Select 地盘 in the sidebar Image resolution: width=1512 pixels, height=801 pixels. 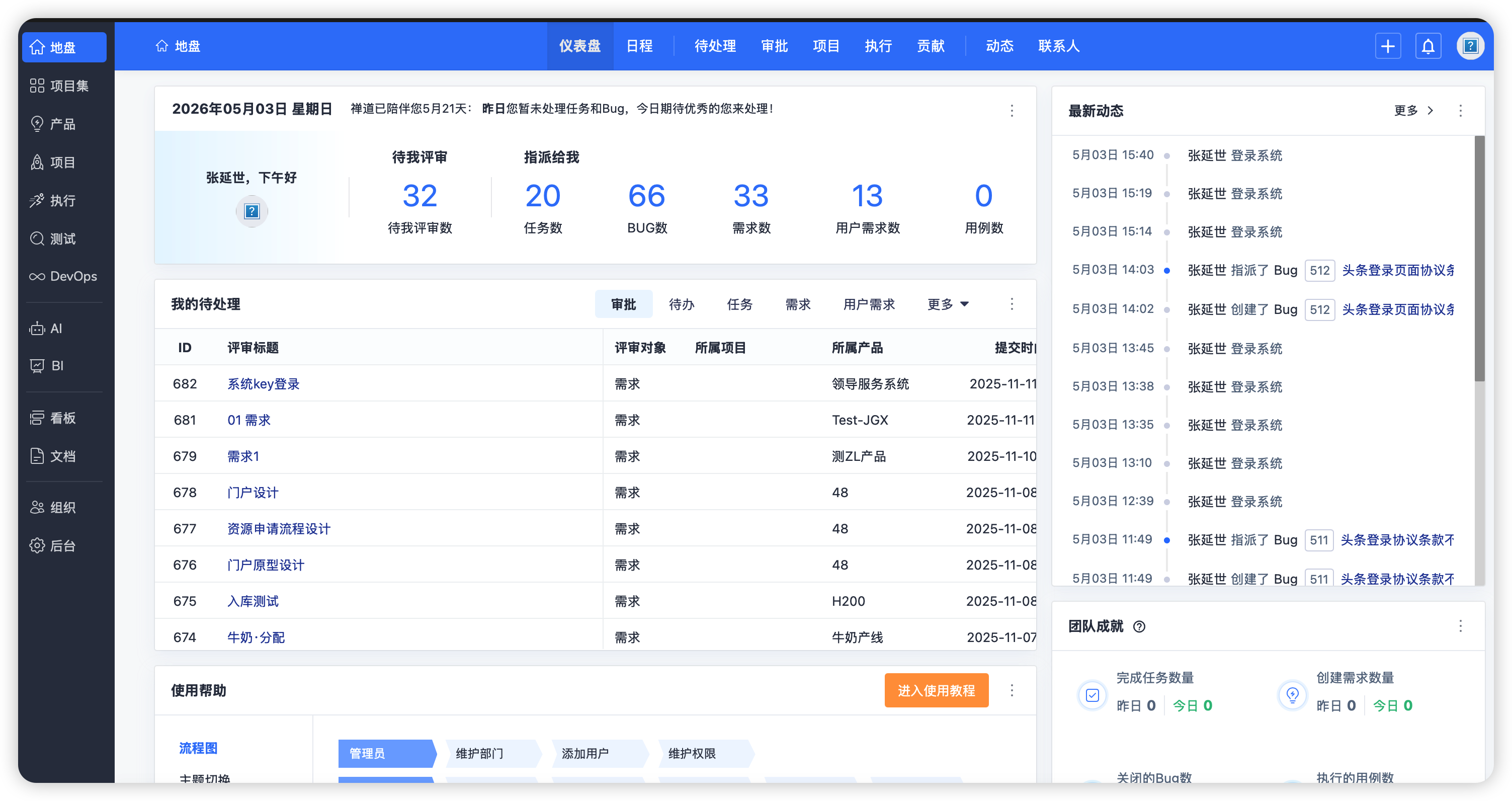(x=64, y=47)
